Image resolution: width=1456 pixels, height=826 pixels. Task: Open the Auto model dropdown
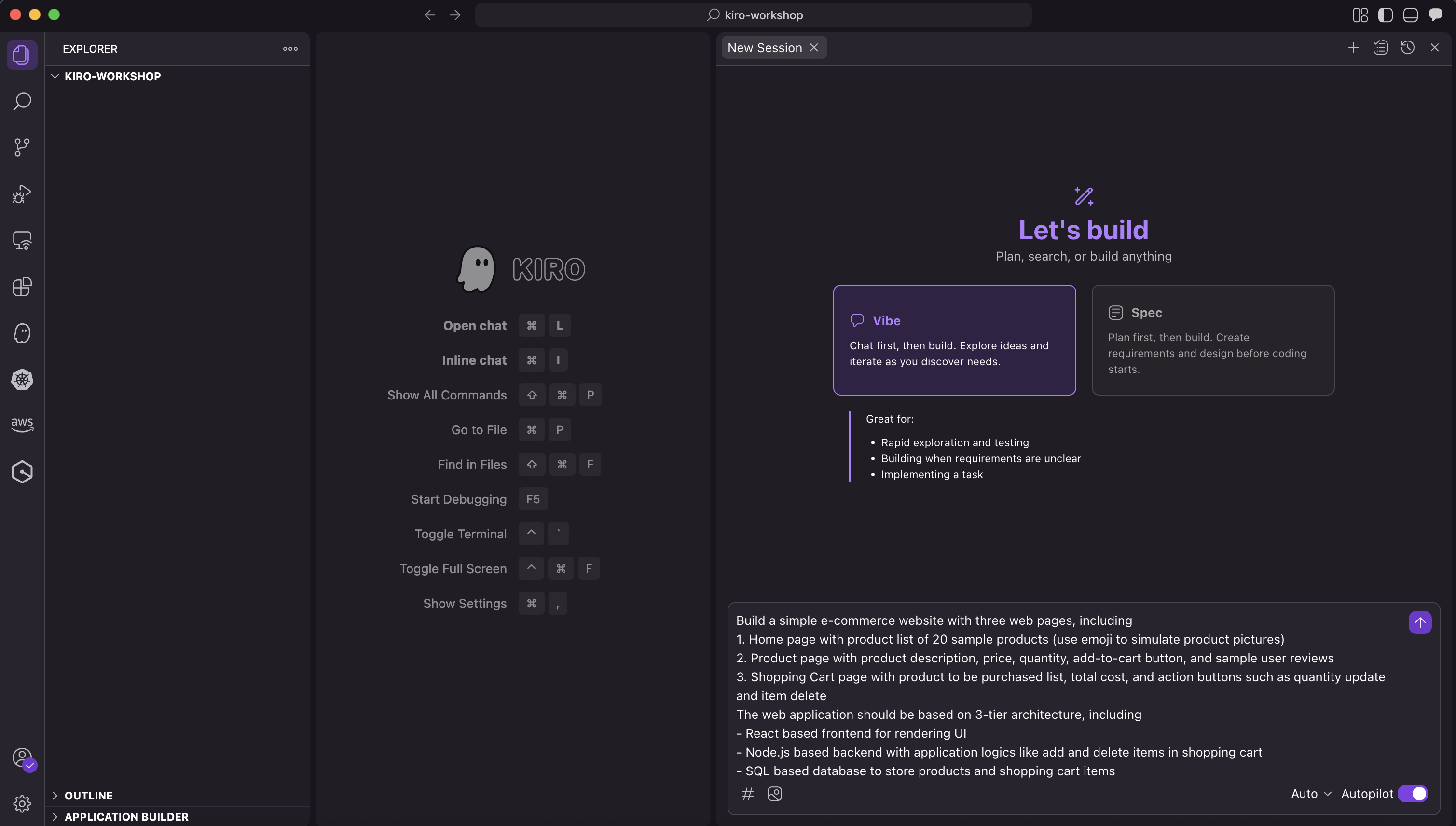(1311, 794)
